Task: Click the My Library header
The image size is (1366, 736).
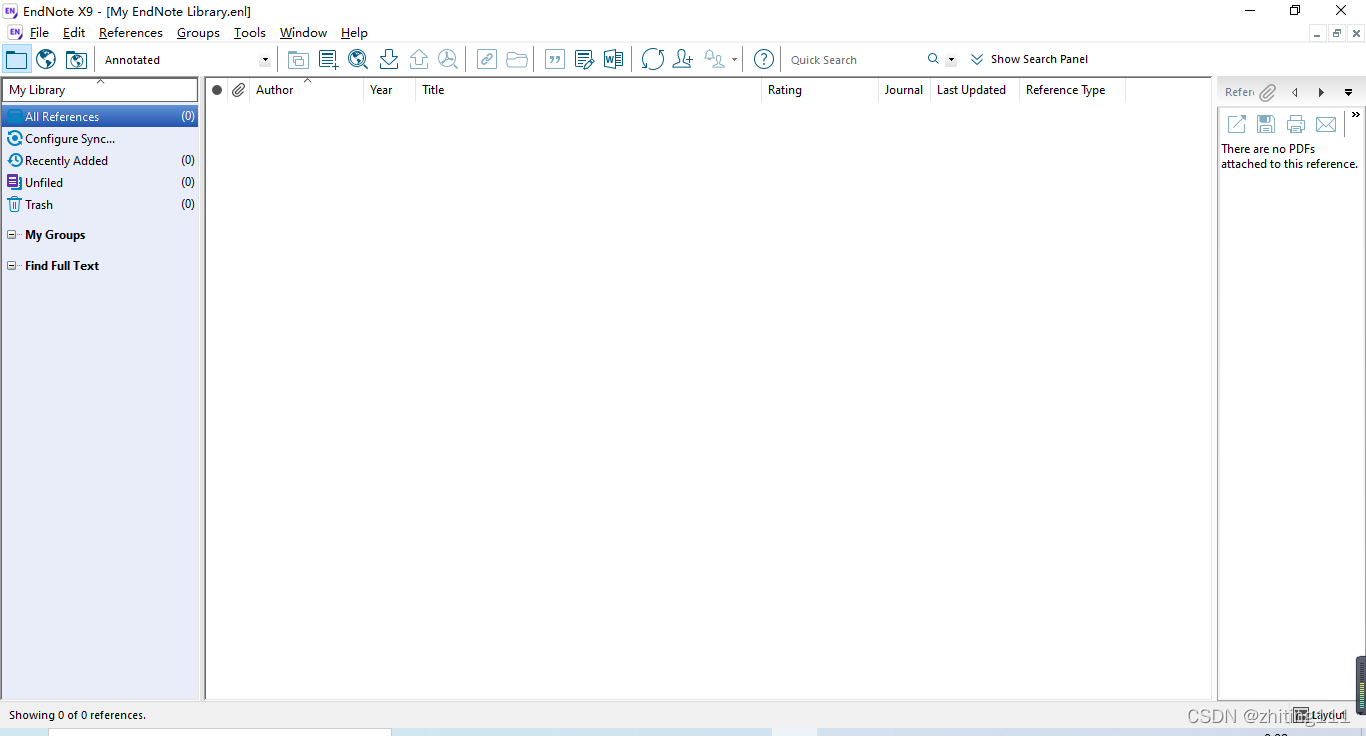Action: click(x=100, y=90)
